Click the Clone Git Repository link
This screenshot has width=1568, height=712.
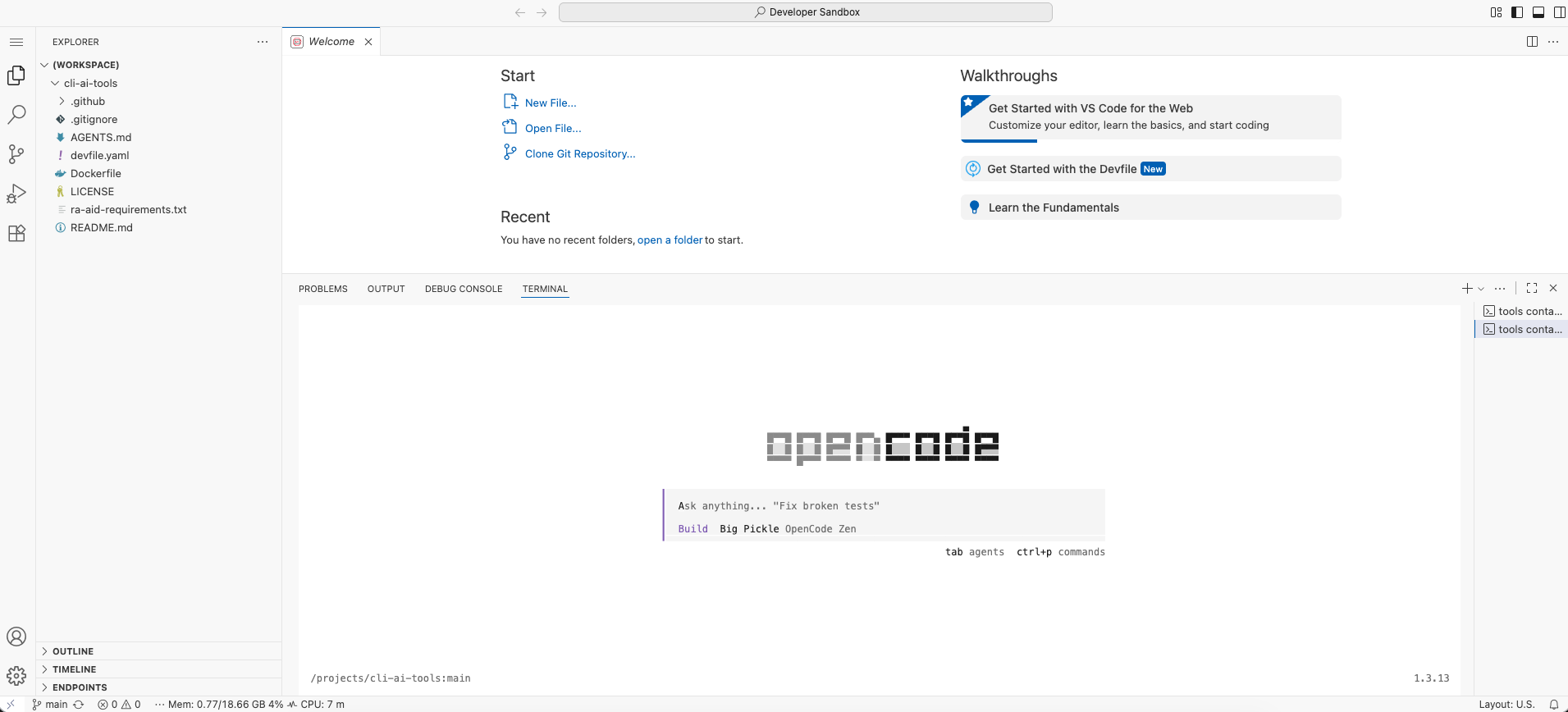point(579,154)
